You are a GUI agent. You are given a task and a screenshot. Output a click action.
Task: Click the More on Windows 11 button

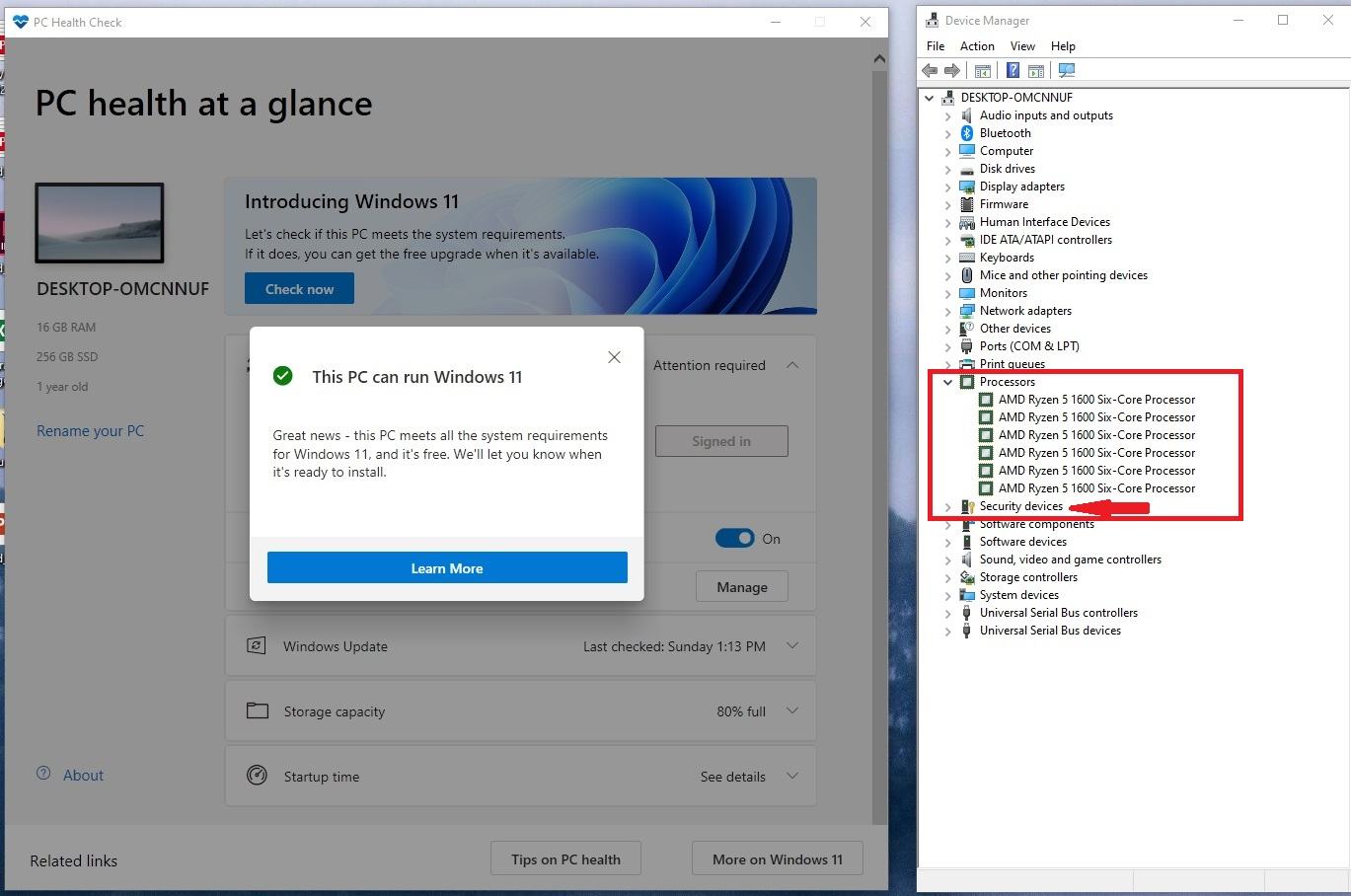click(x=778, y=859)
